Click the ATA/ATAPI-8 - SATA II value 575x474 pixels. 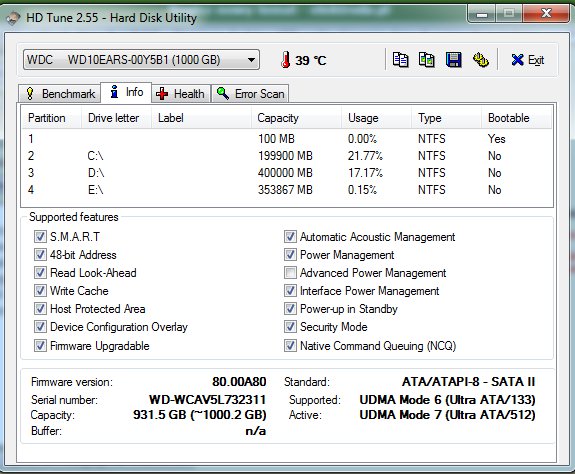coord(468,382)
